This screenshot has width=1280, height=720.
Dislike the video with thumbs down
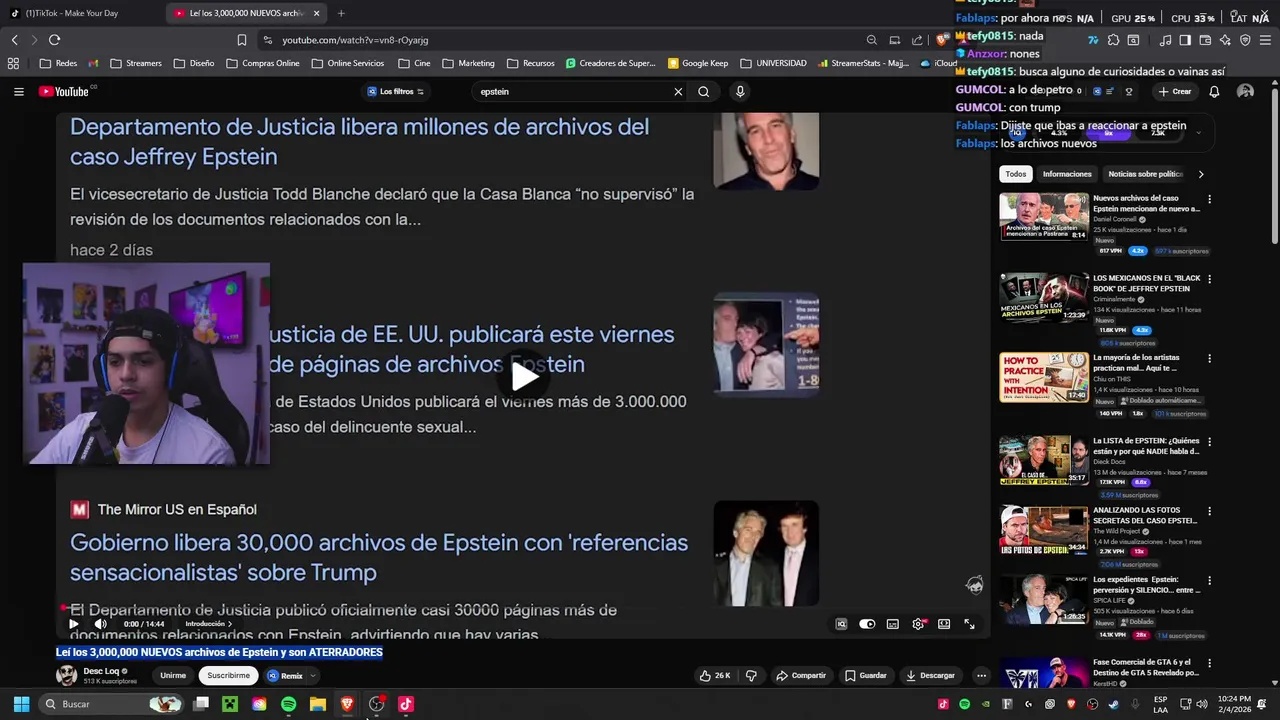pos(751,676)
